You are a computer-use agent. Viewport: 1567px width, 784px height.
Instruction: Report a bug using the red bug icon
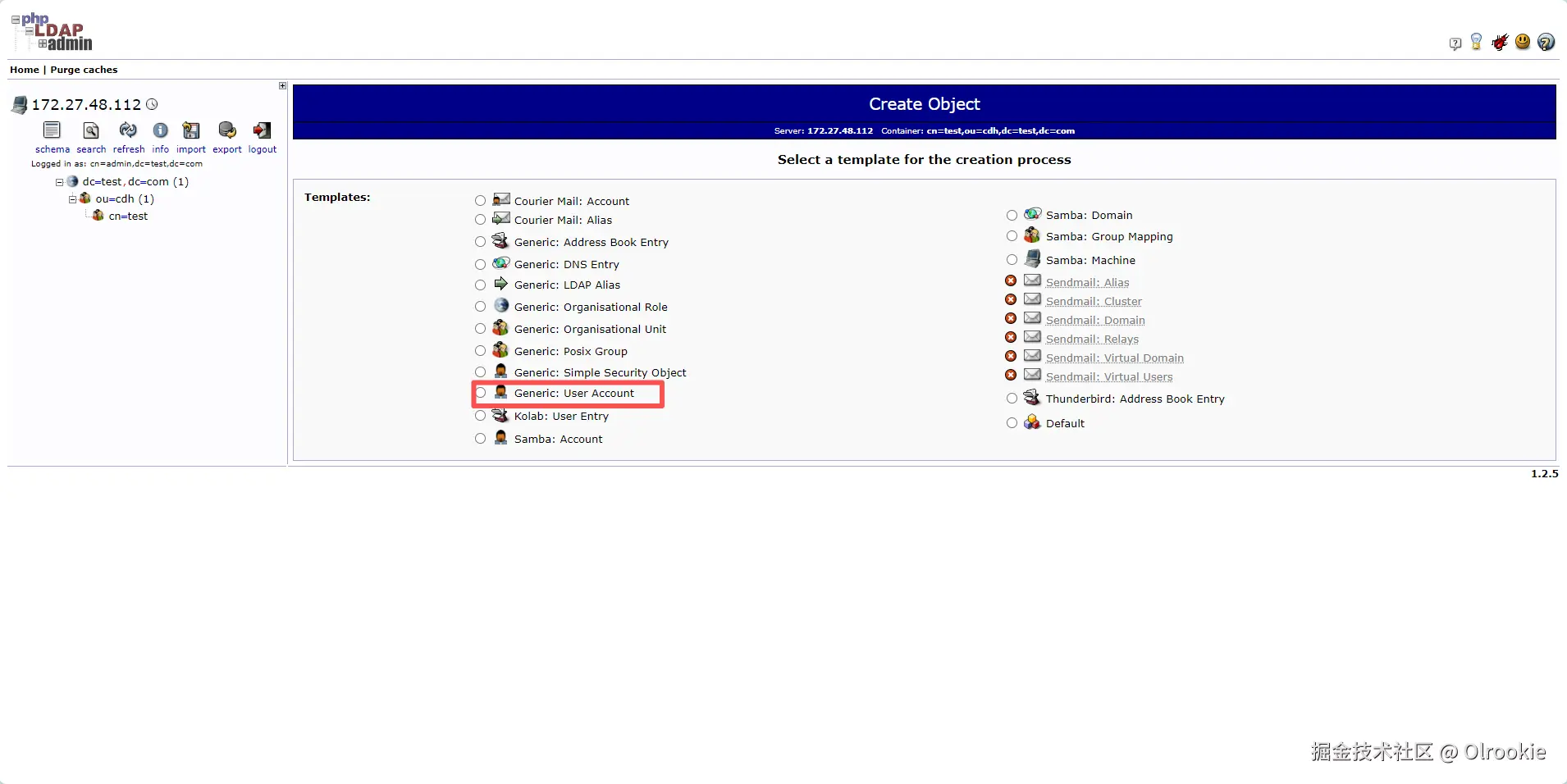pyautogui.click(x=1500, y=42)
